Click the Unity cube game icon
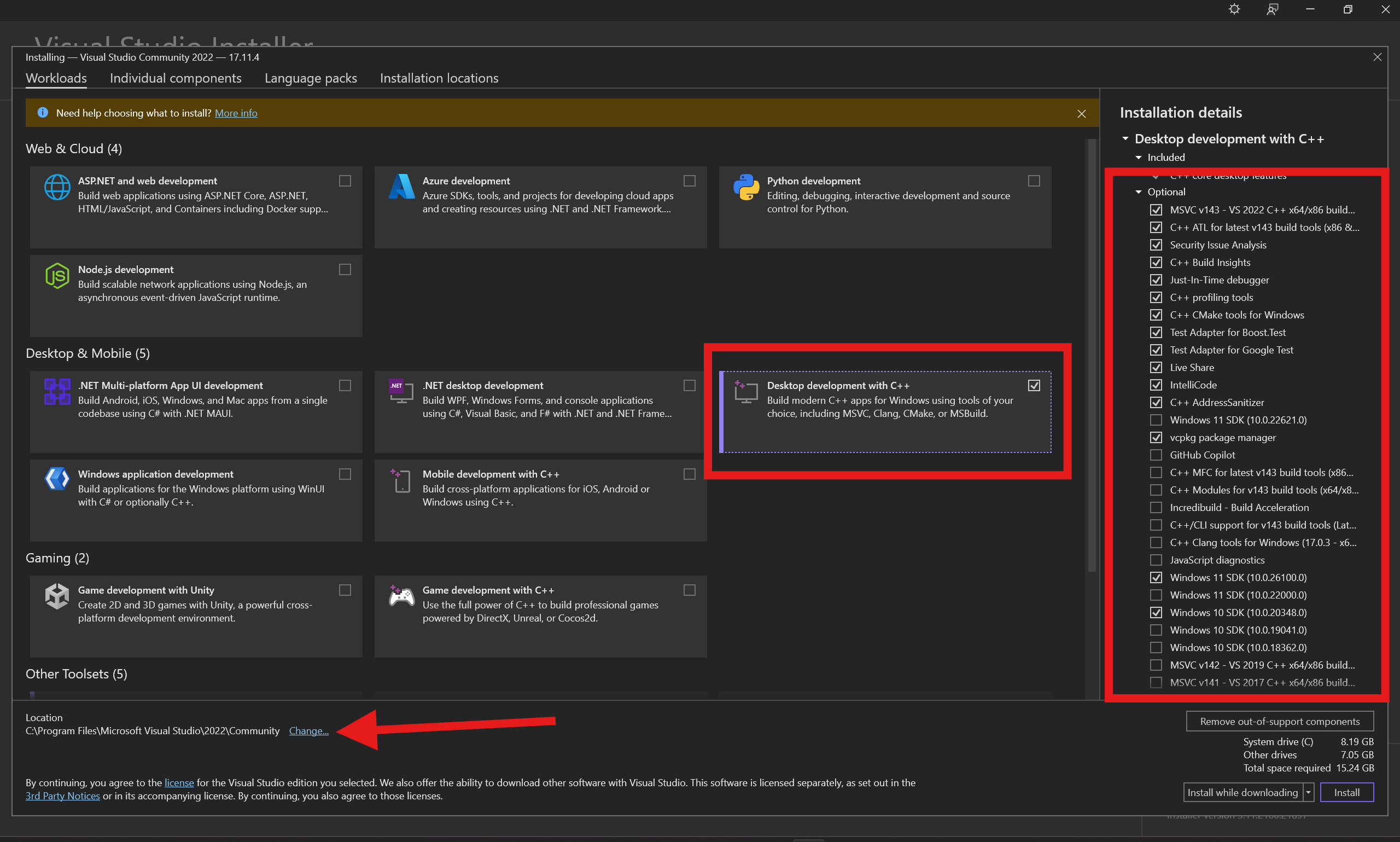This screenshot has height=842, width=1400. click(57, 596)
